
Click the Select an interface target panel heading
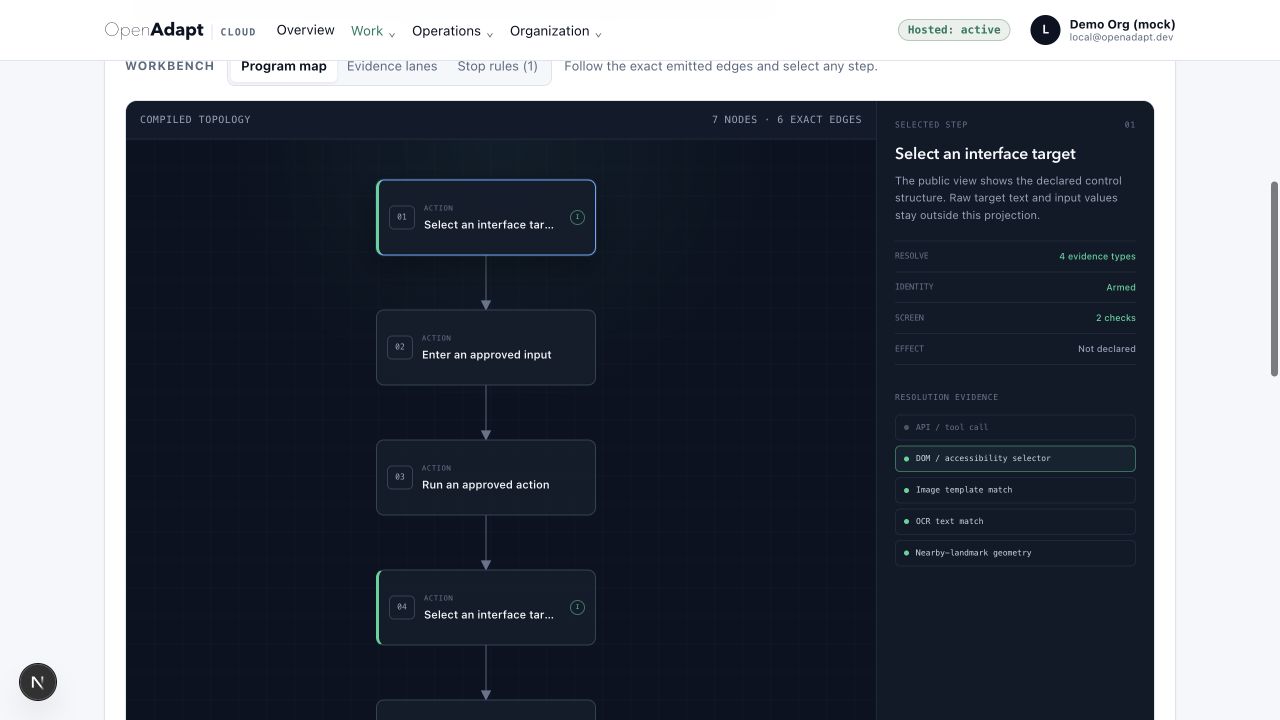point(985,154)
